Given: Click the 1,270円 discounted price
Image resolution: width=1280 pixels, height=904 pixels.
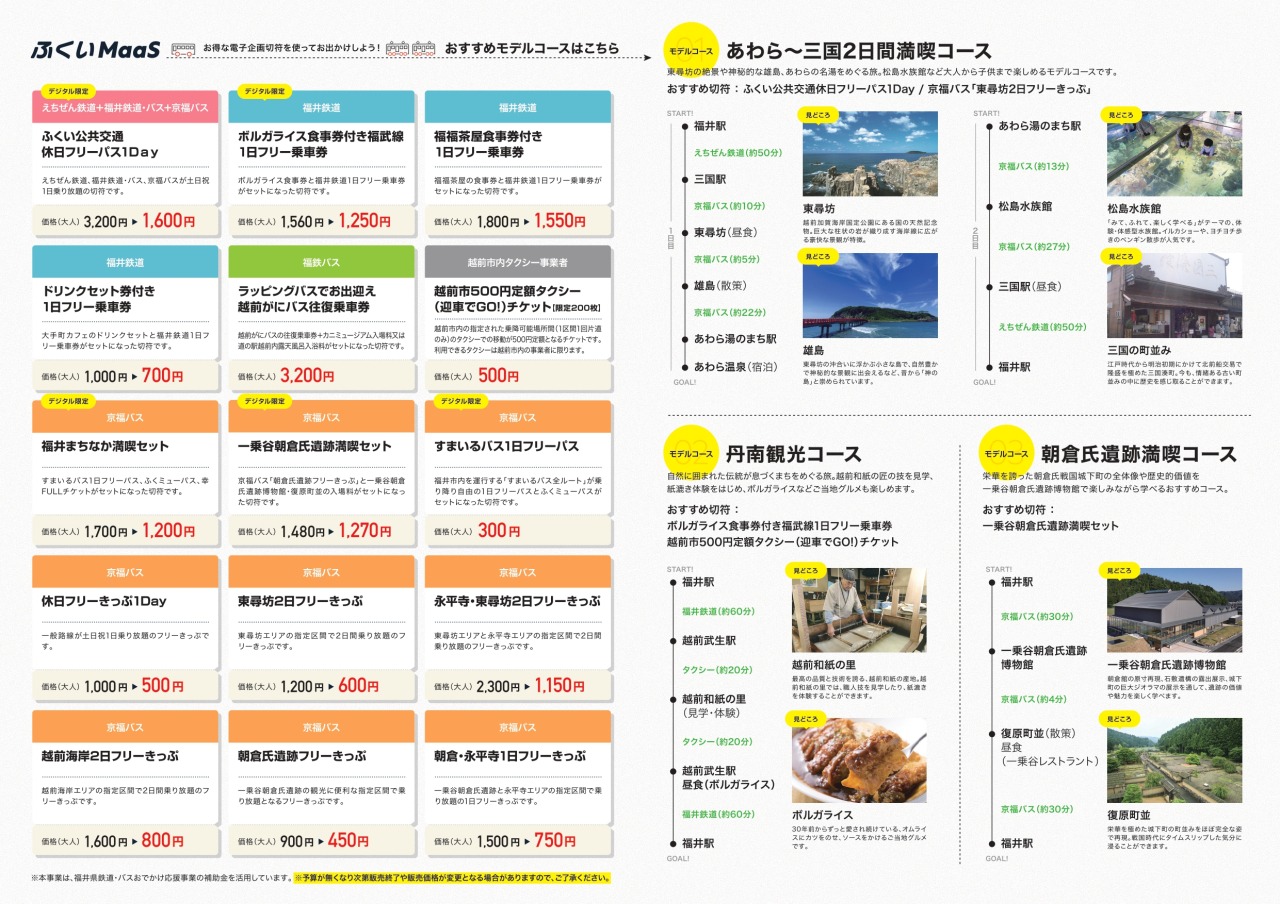Looking at the screenshot, I should [364, 531].
